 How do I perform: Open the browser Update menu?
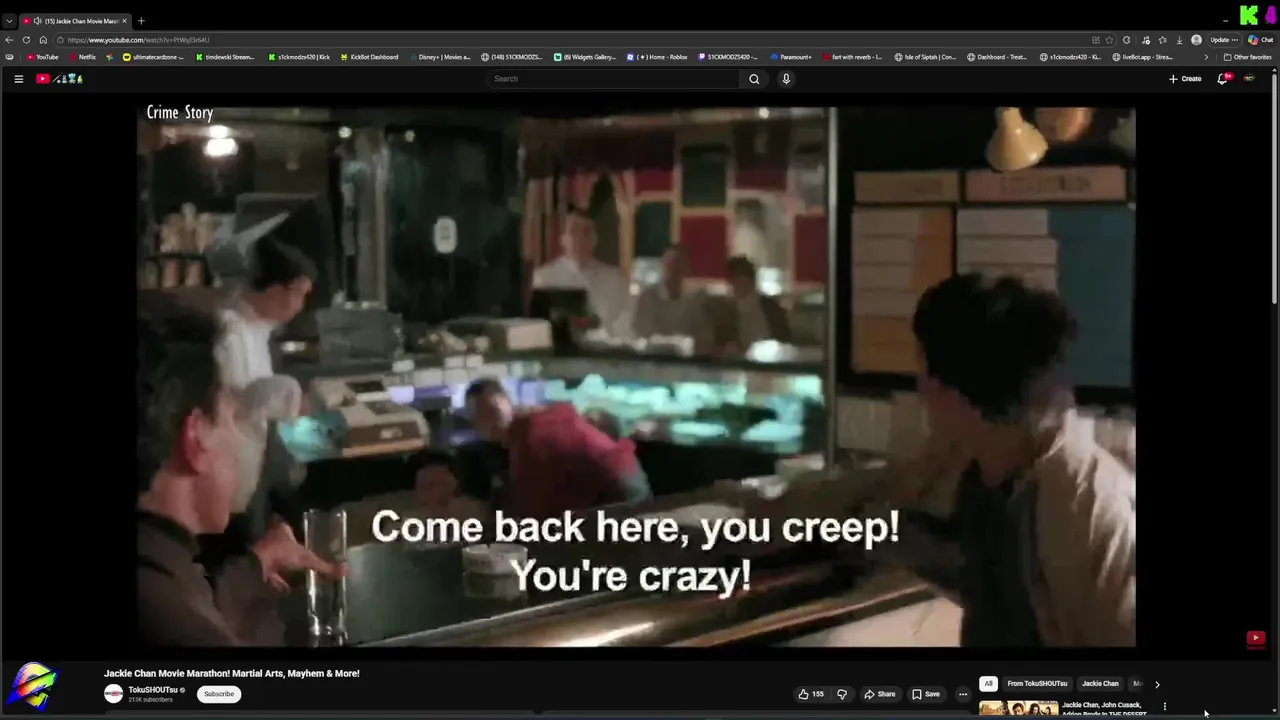[x=1224, y=40]
